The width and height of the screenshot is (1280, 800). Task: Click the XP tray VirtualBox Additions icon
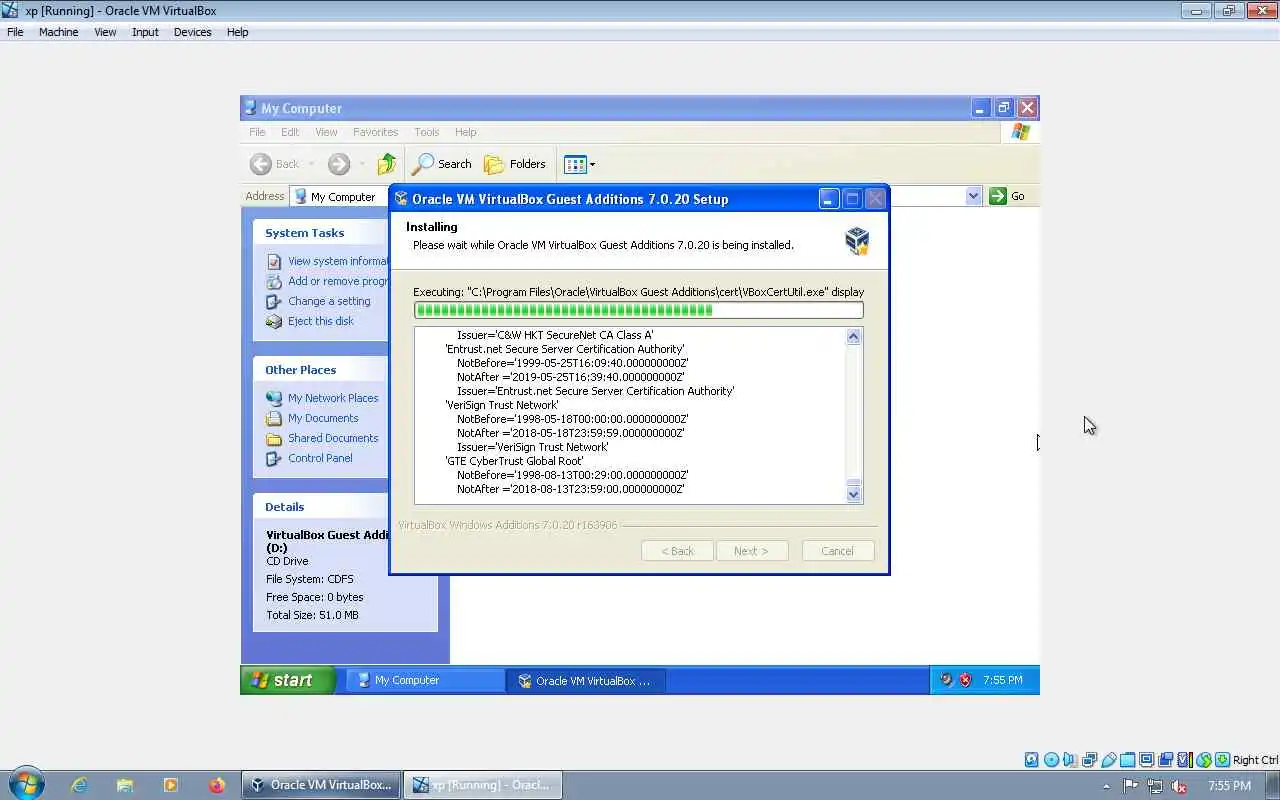click(947, 680)
